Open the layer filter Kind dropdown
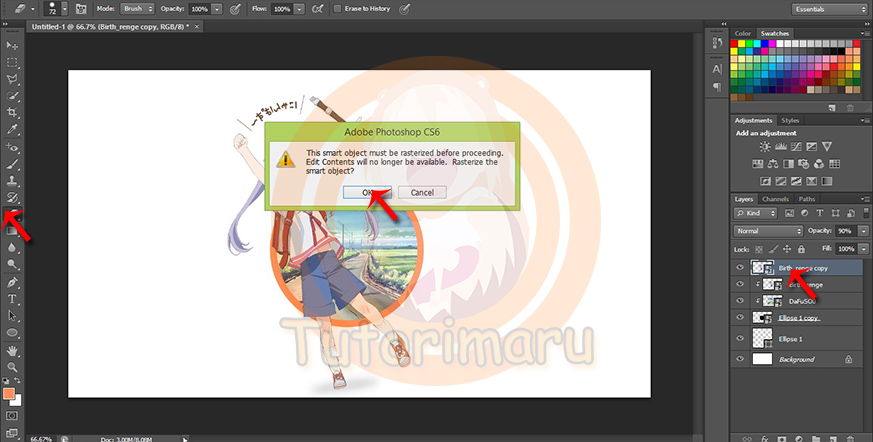Image resolution: width=873 pixels, height=442 pixels. (x=755, y=213)
